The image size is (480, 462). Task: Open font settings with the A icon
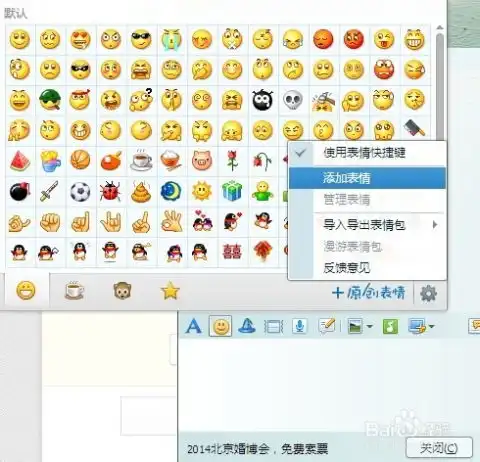(x=193, y=326)
